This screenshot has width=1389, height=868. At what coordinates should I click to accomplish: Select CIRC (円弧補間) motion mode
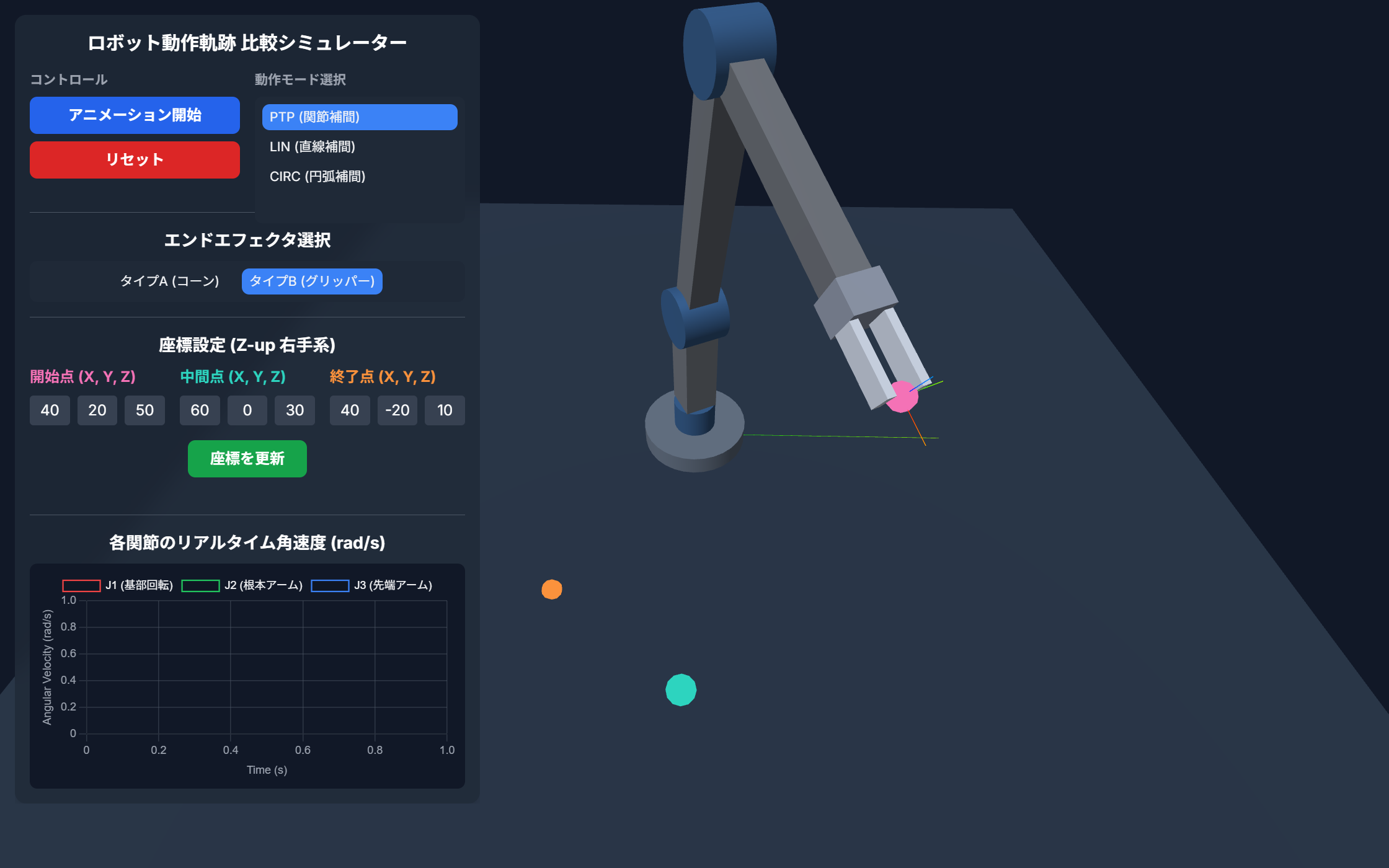click(360, 177)
